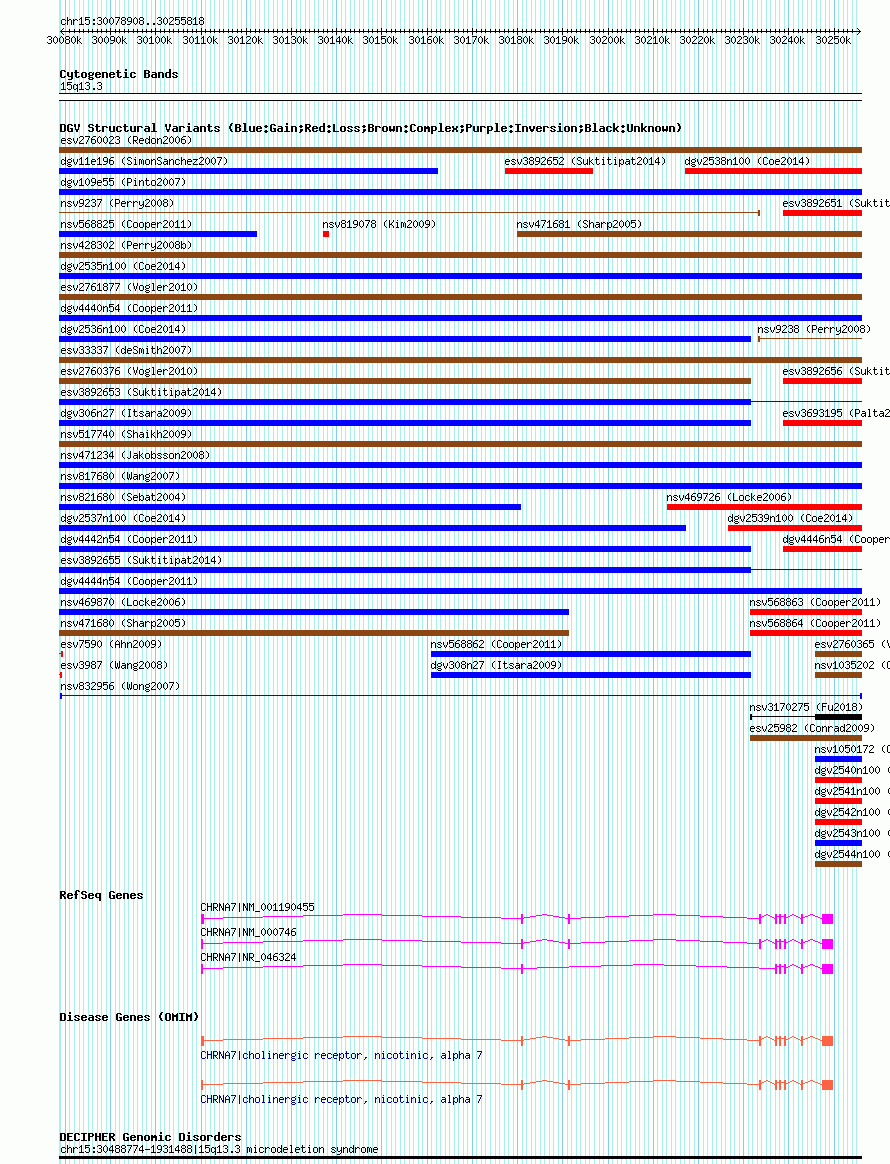Select variant nsv9238 (Perry2008)

point(814,329)
